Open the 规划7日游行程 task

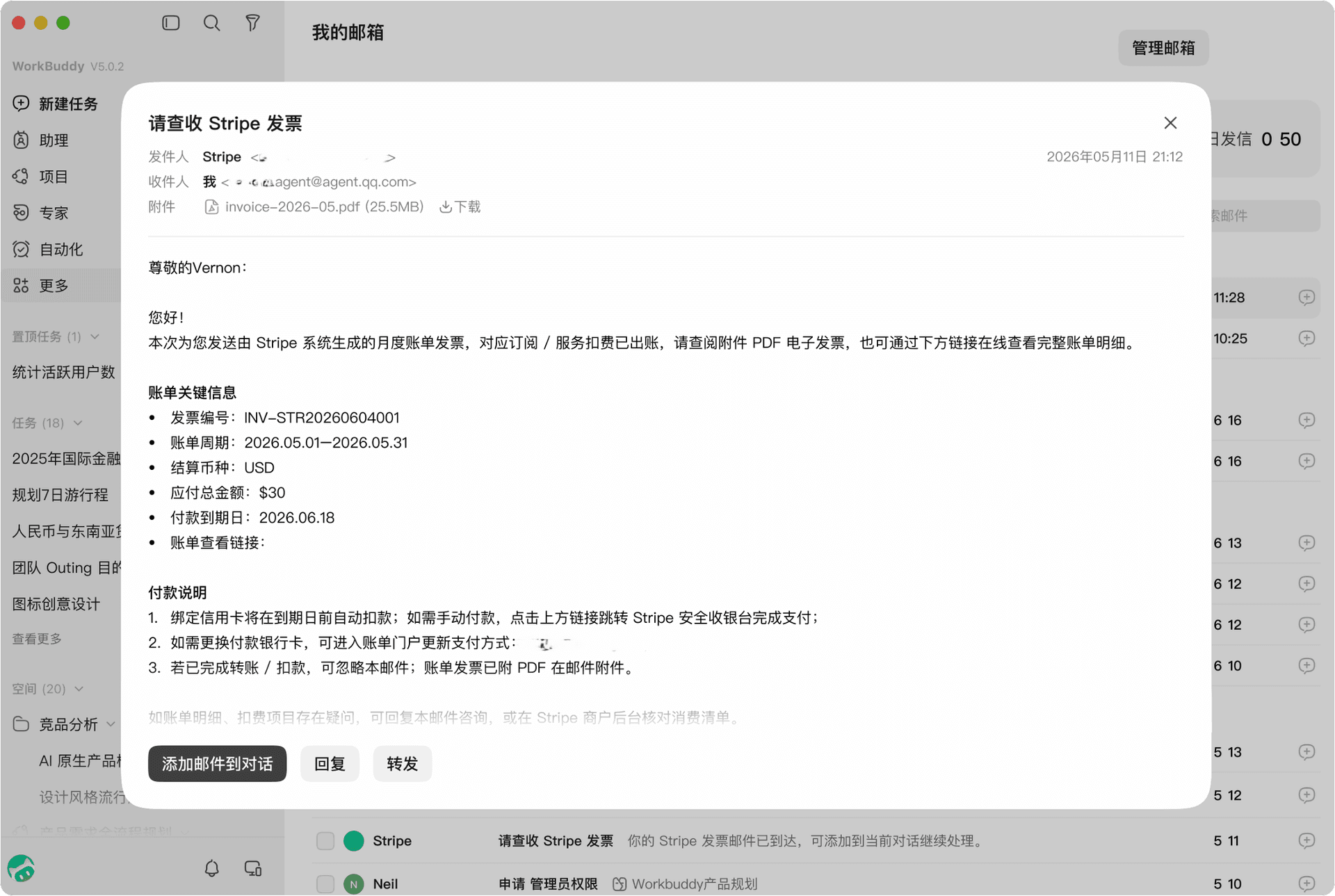click(x=60, y=495)
